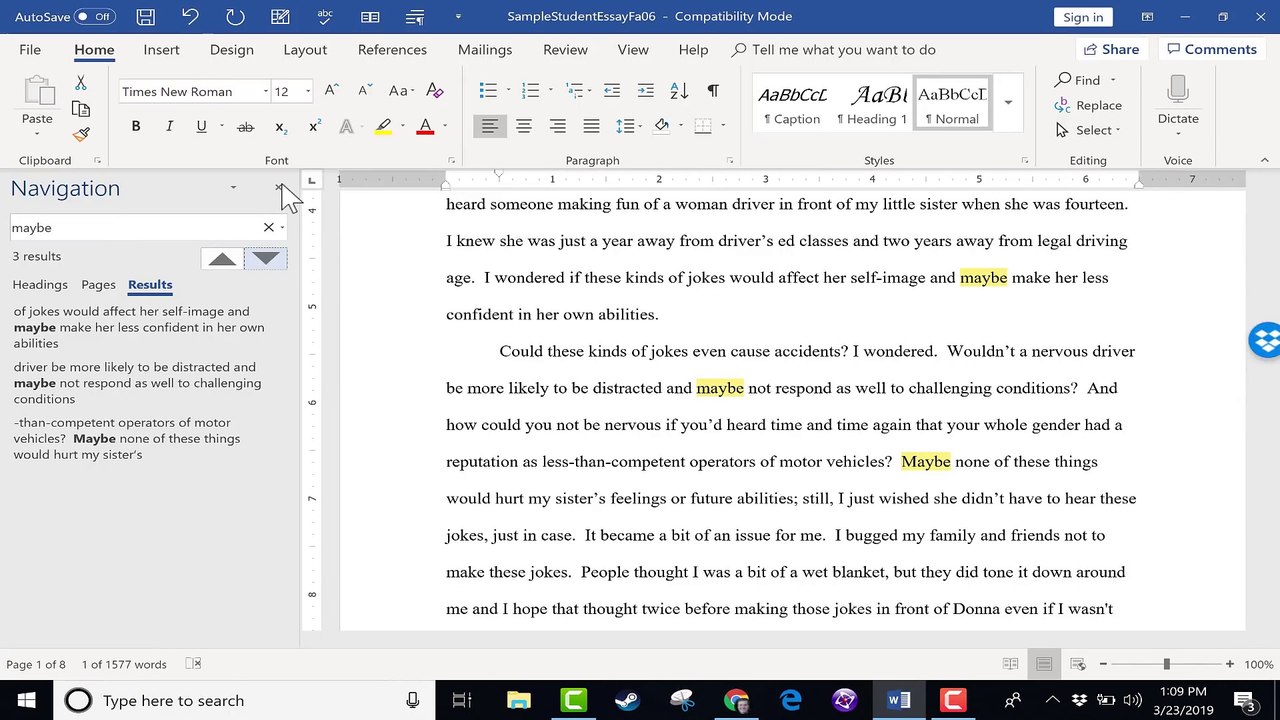The height and width of the screenshot is (720, 1280).
Task: Open the Review tab
Action: click(565, 50)
